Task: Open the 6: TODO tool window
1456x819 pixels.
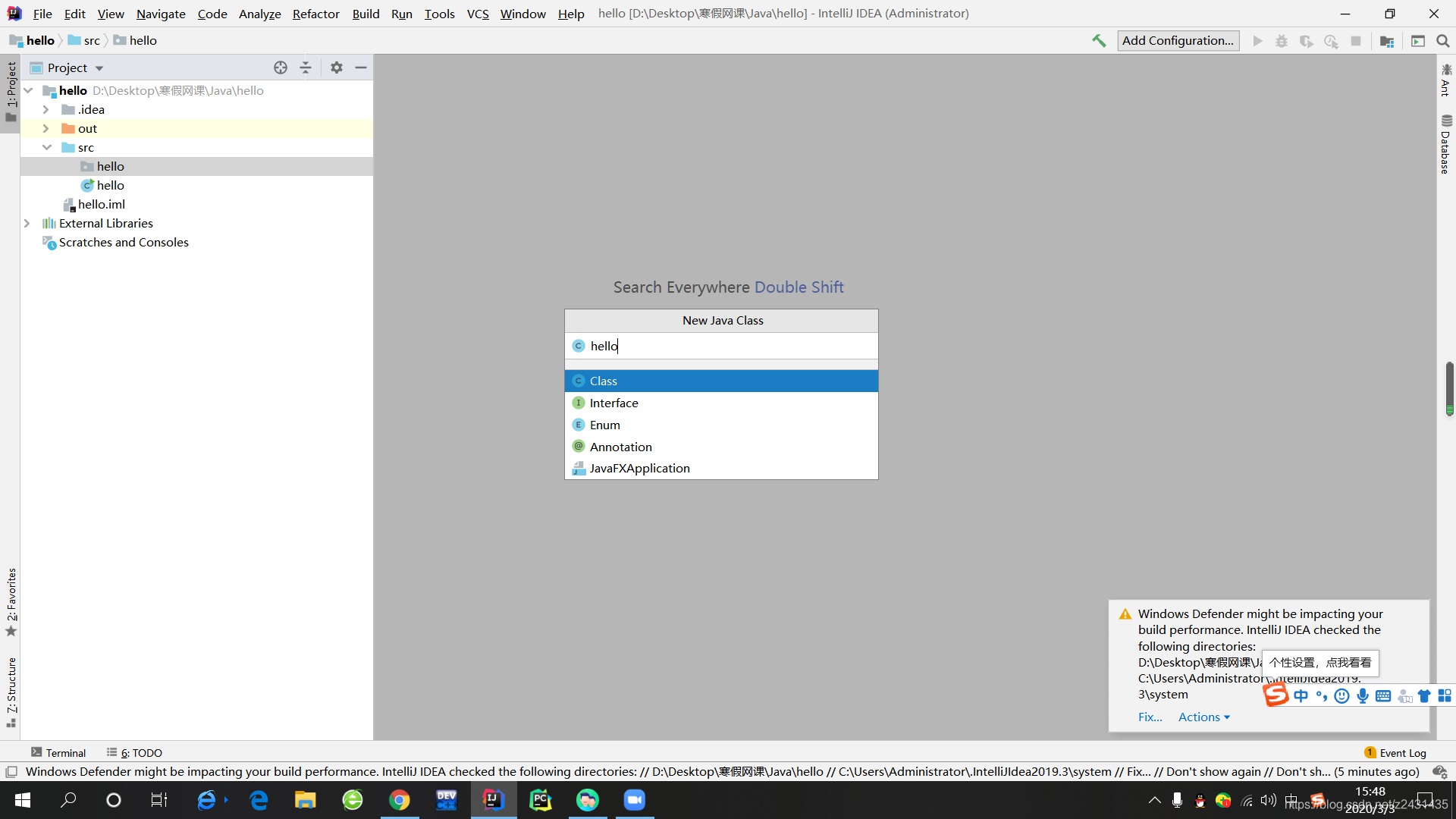Action: point(134,752)
